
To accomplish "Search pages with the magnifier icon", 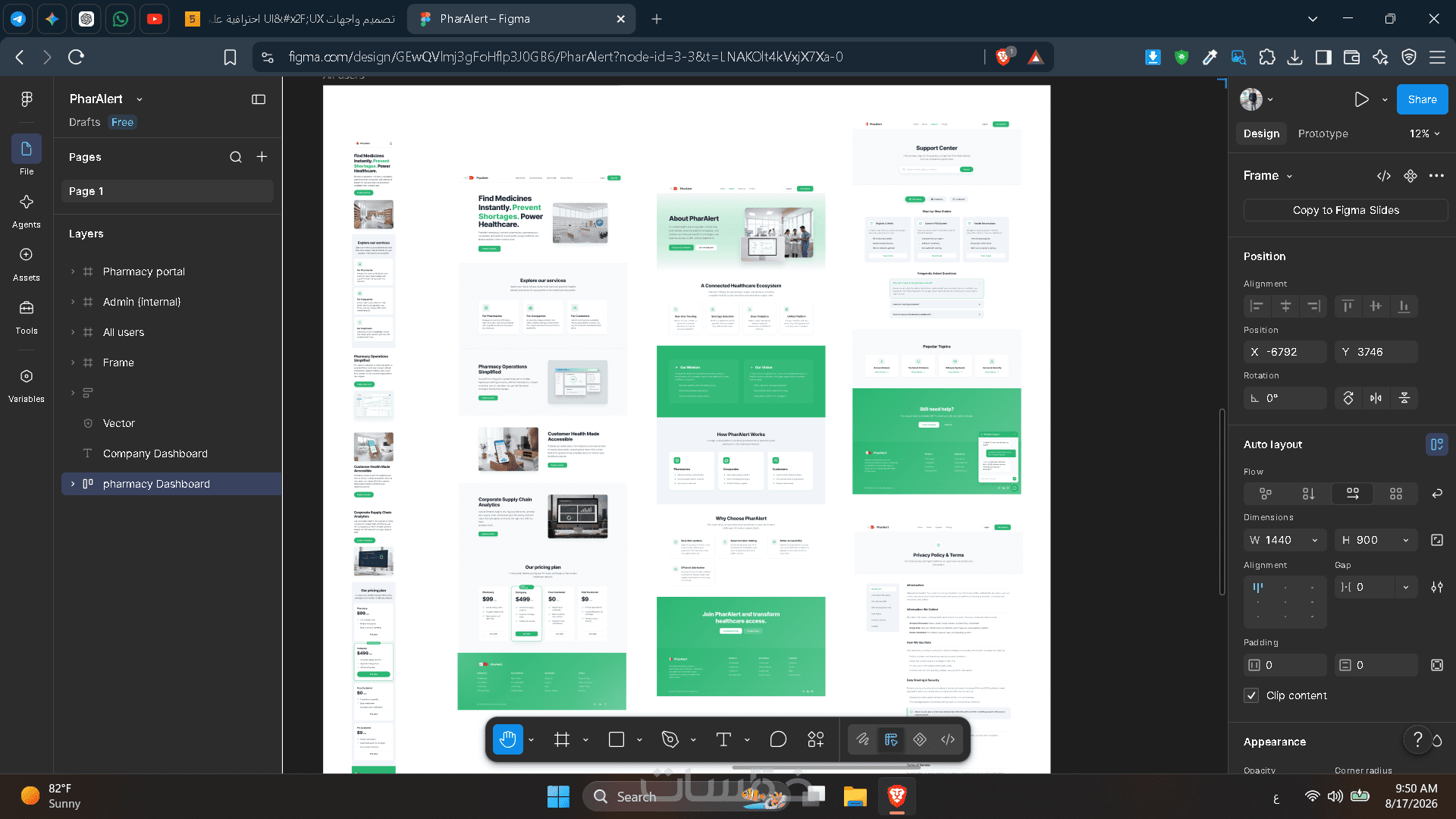I will tap(236, 157).
